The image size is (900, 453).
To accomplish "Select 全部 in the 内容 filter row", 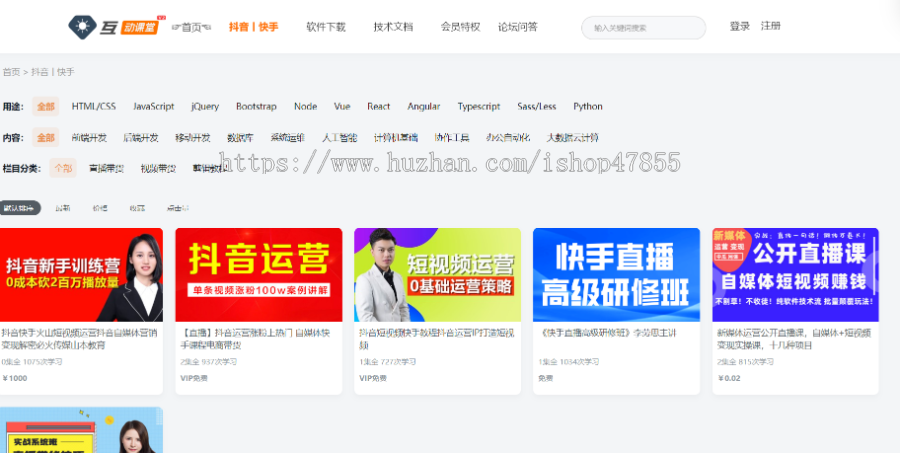I will 46,137.
